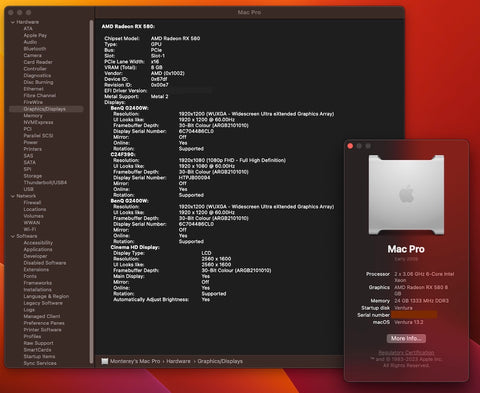Select Managed Client in the sidebar

[42, 316]
